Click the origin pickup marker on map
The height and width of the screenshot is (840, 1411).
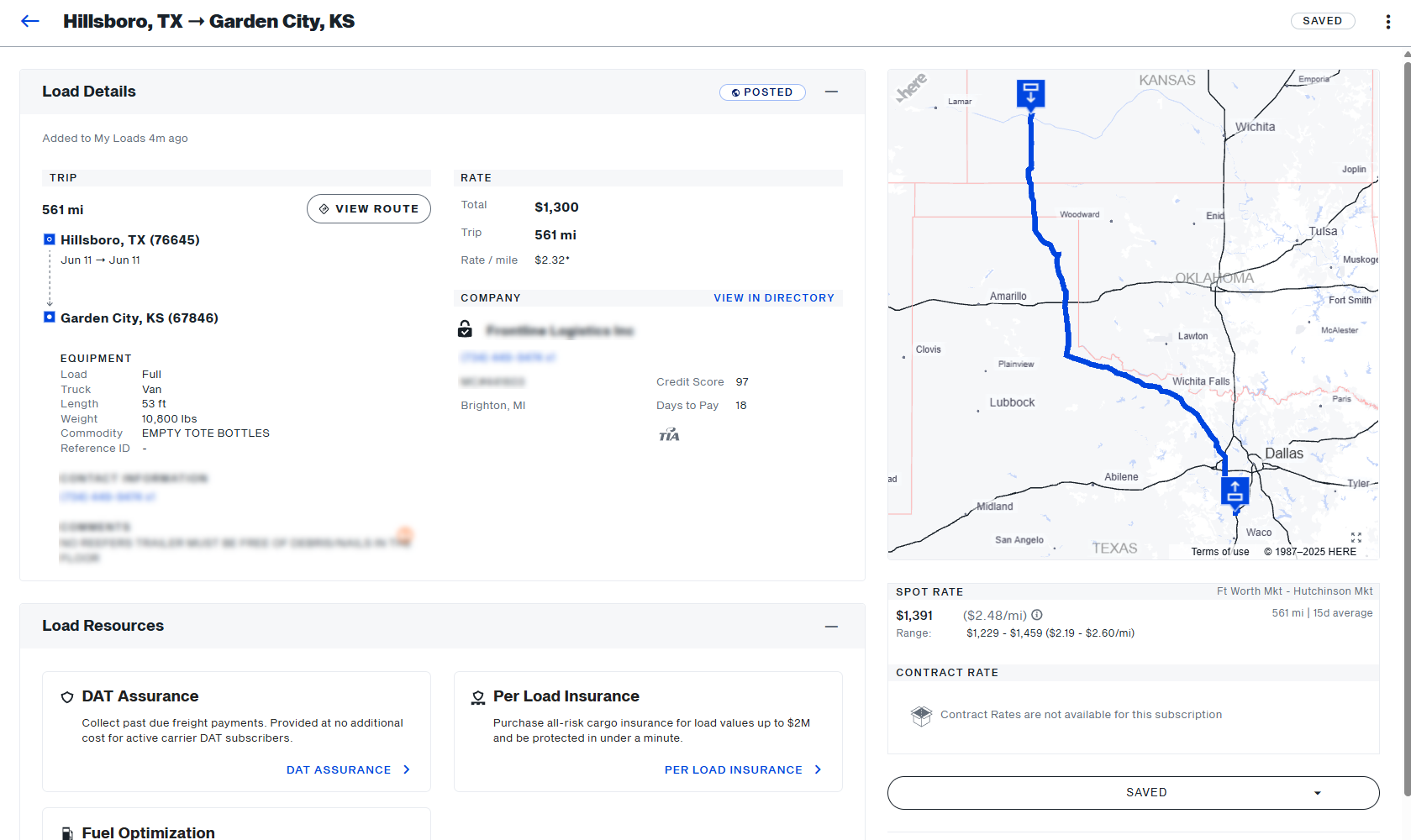coord(1235,490)
